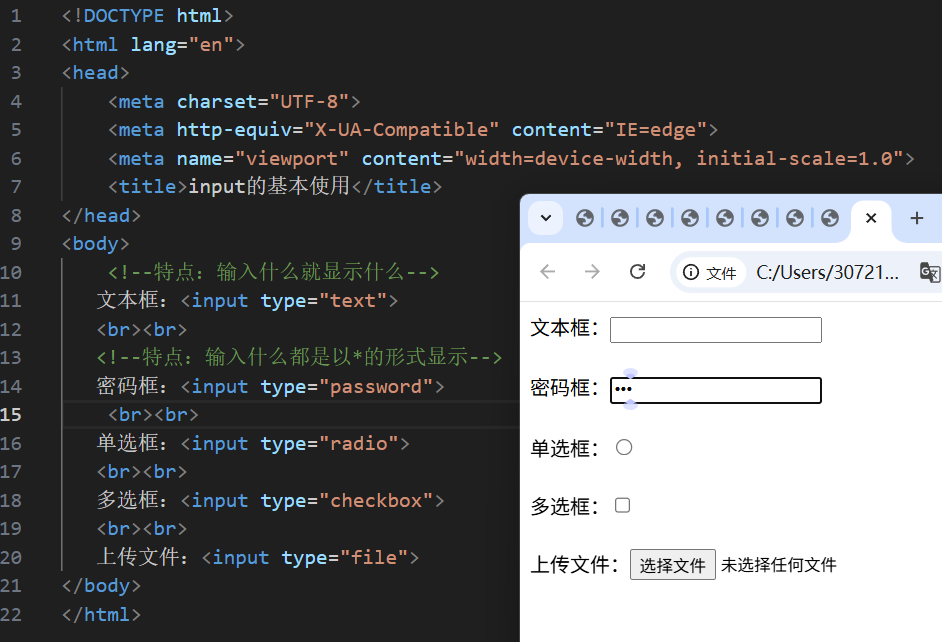
Task: Click the input type="text" code line
Action: (247, 300)
